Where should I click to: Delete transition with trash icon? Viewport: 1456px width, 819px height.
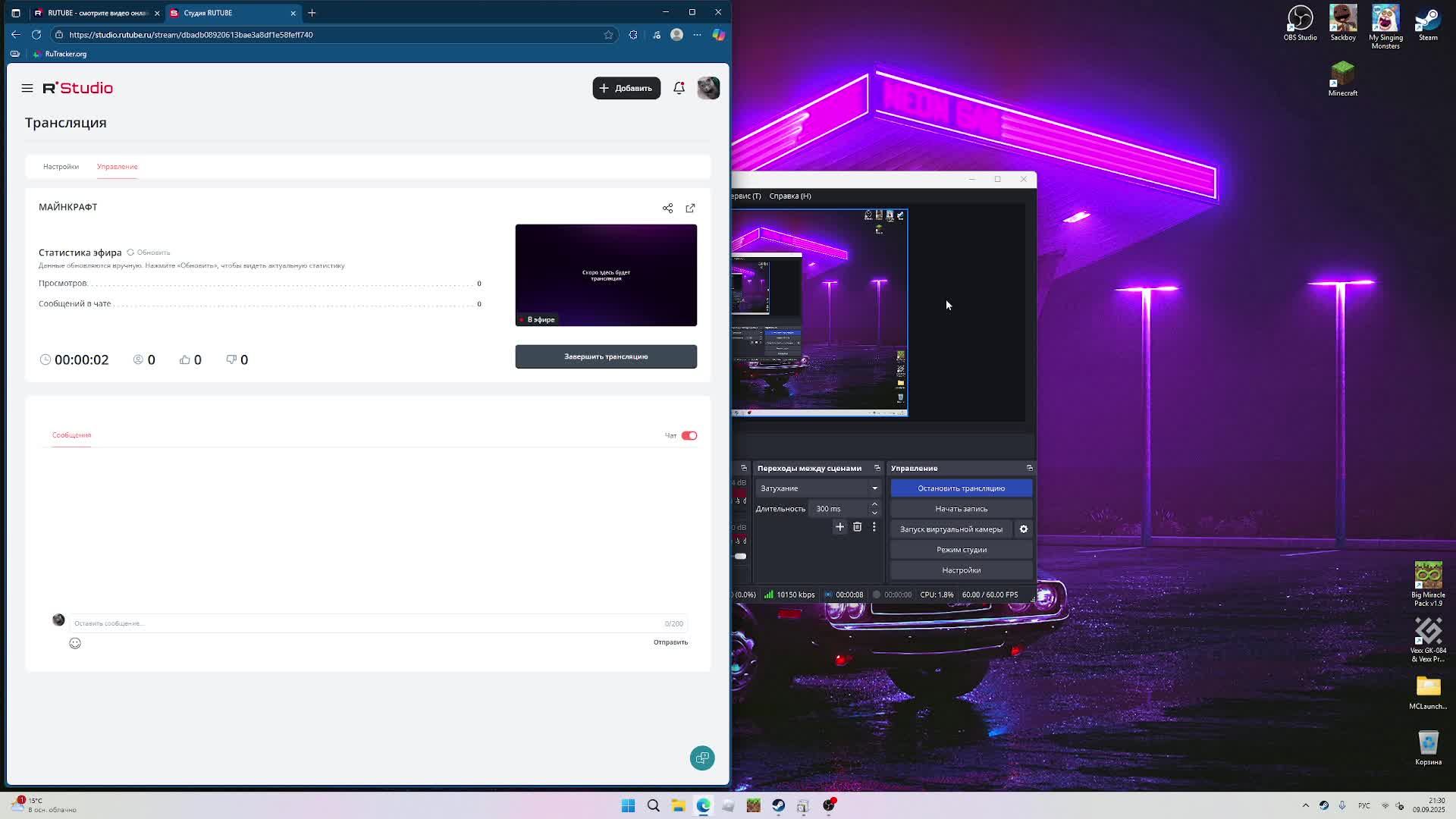pyautogui.click(x=857, y=527)
